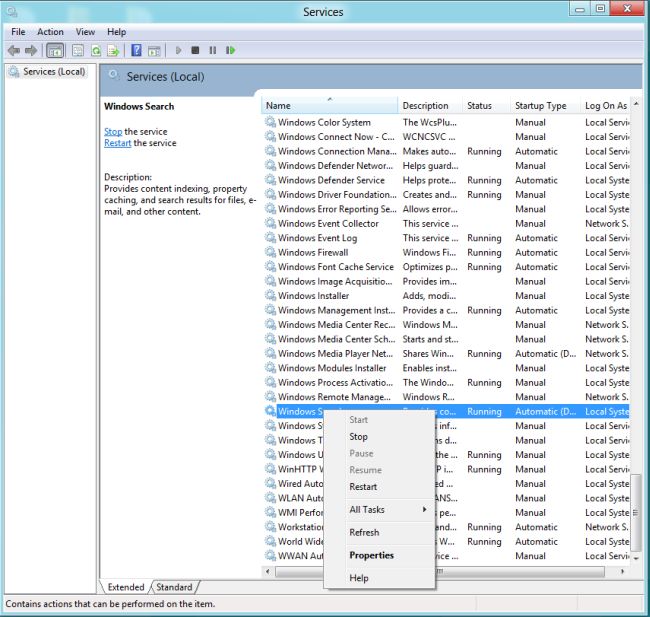Choose Stop in the context menu
This screenshot has width=650, height=617.
point(379,437)
